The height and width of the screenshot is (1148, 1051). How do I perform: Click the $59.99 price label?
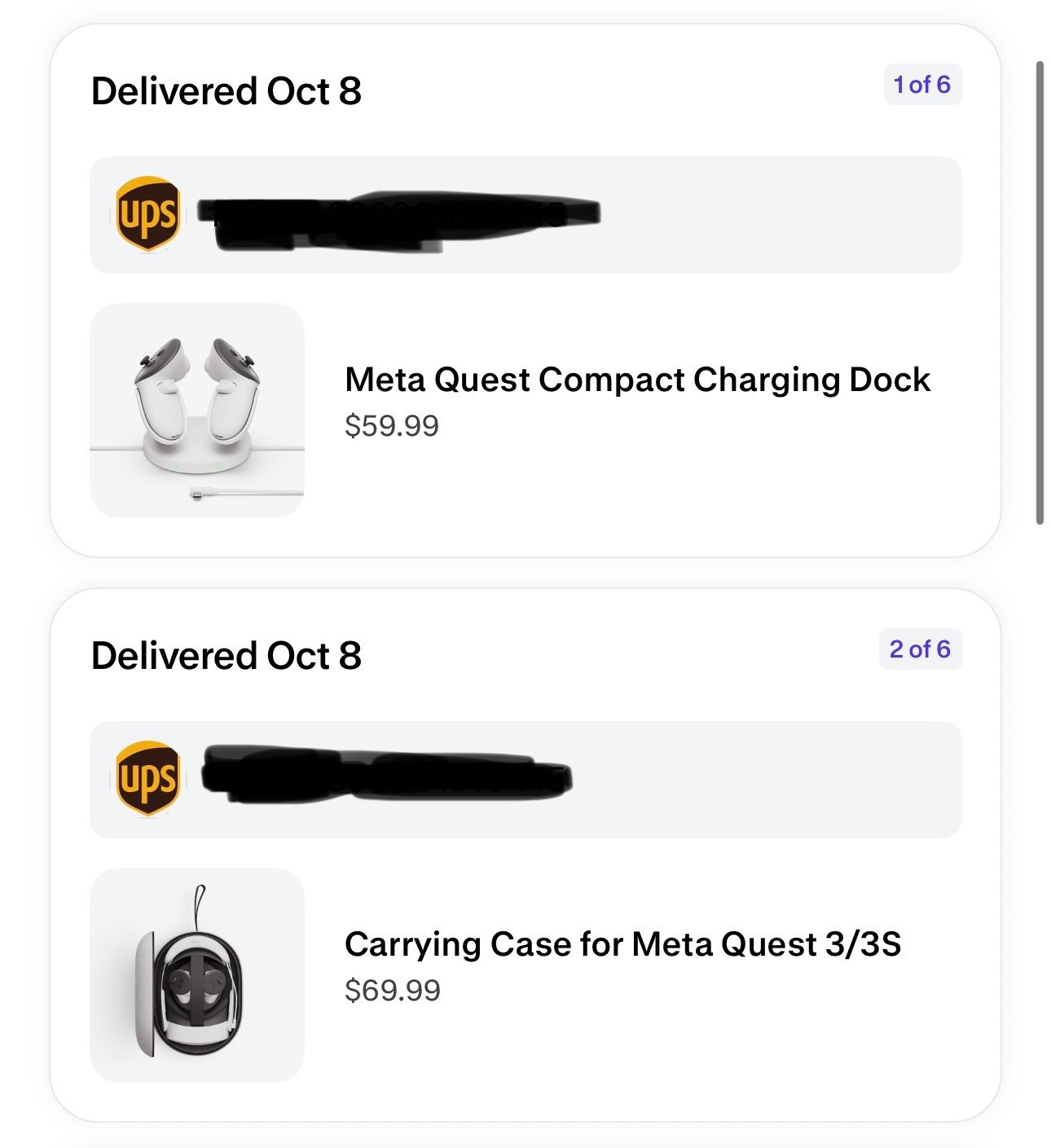tap(392, 425)
